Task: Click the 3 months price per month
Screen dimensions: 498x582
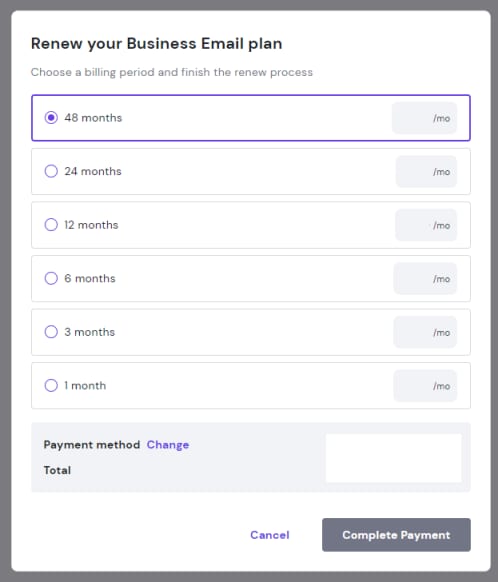Action: [x=425, y=332]
